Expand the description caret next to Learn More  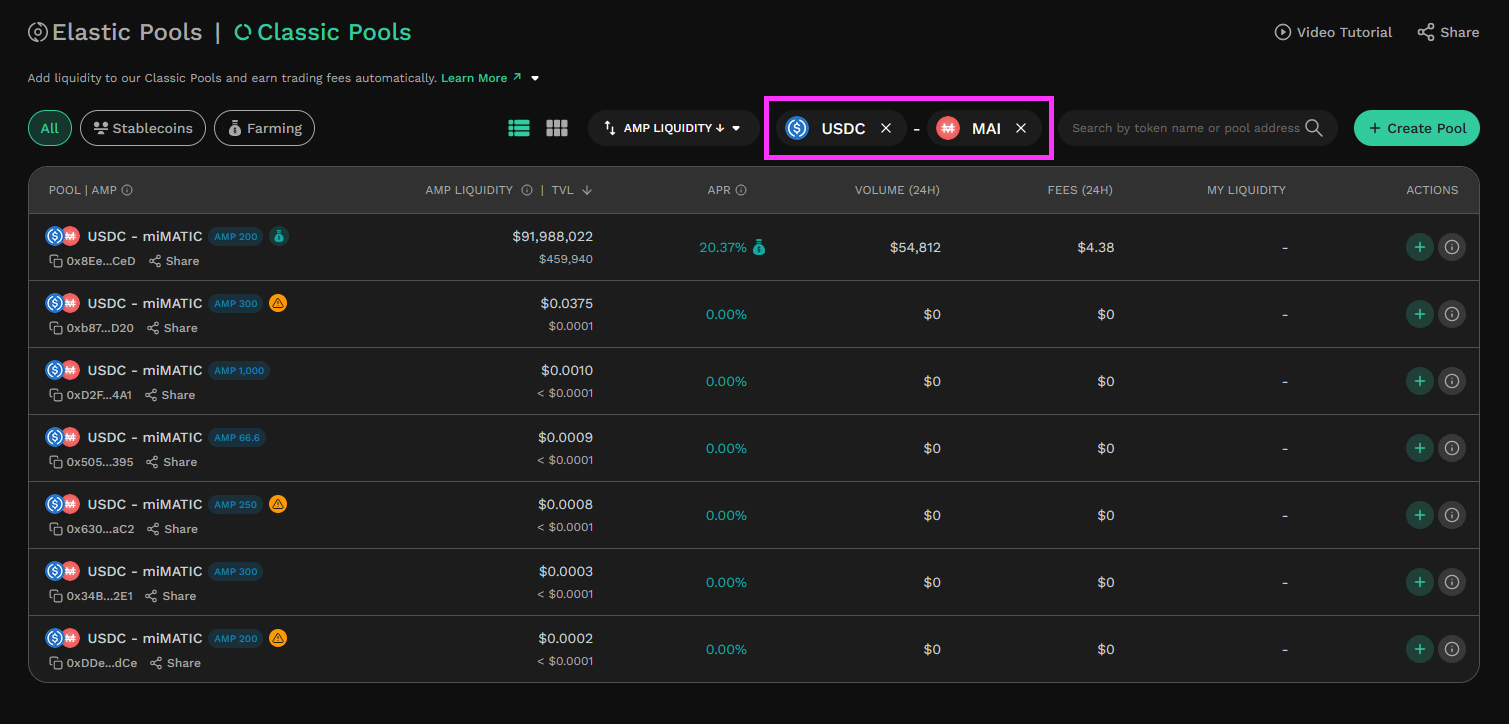pos(535,78)
